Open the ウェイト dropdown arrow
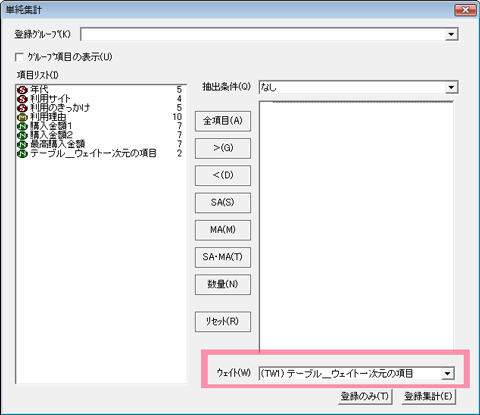The width and height of the screenshot is (480, 415). [447, 373]
